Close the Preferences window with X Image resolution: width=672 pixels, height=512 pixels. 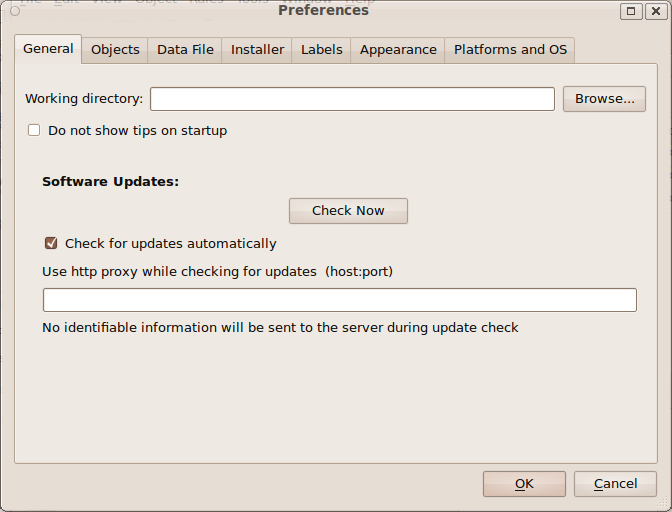(656, 11)
